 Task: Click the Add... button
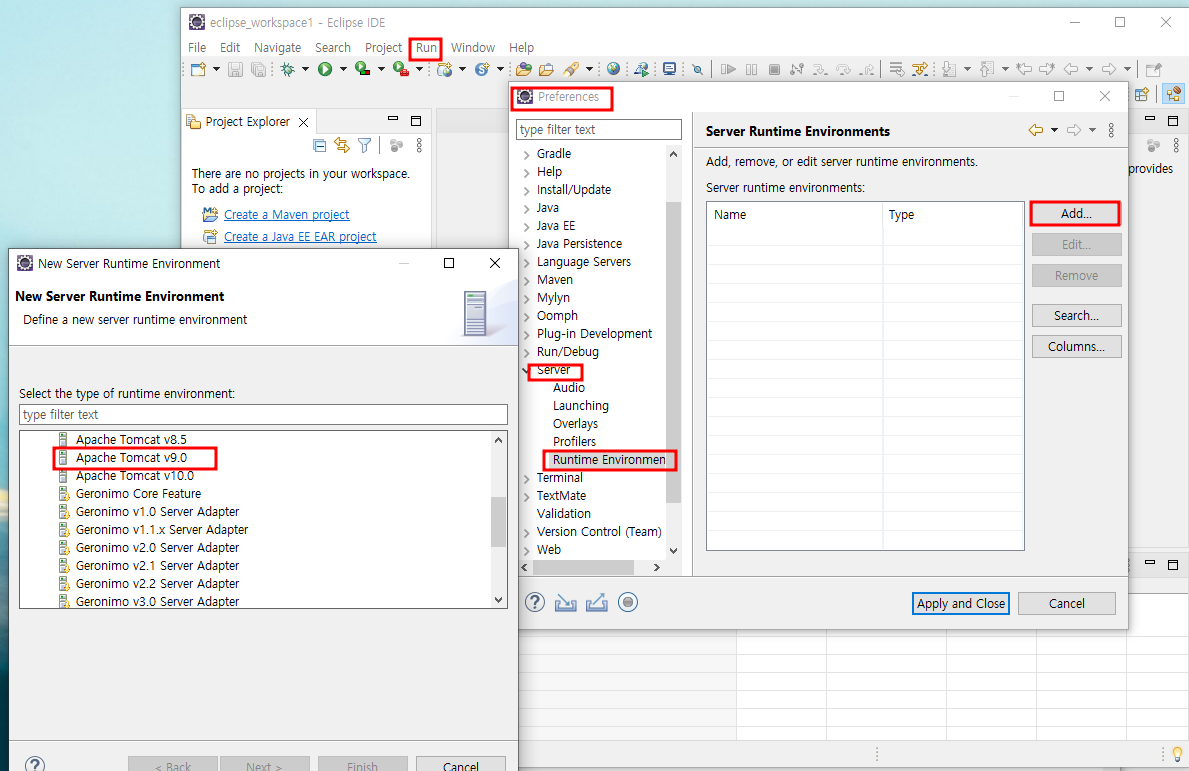point(1075,214)
